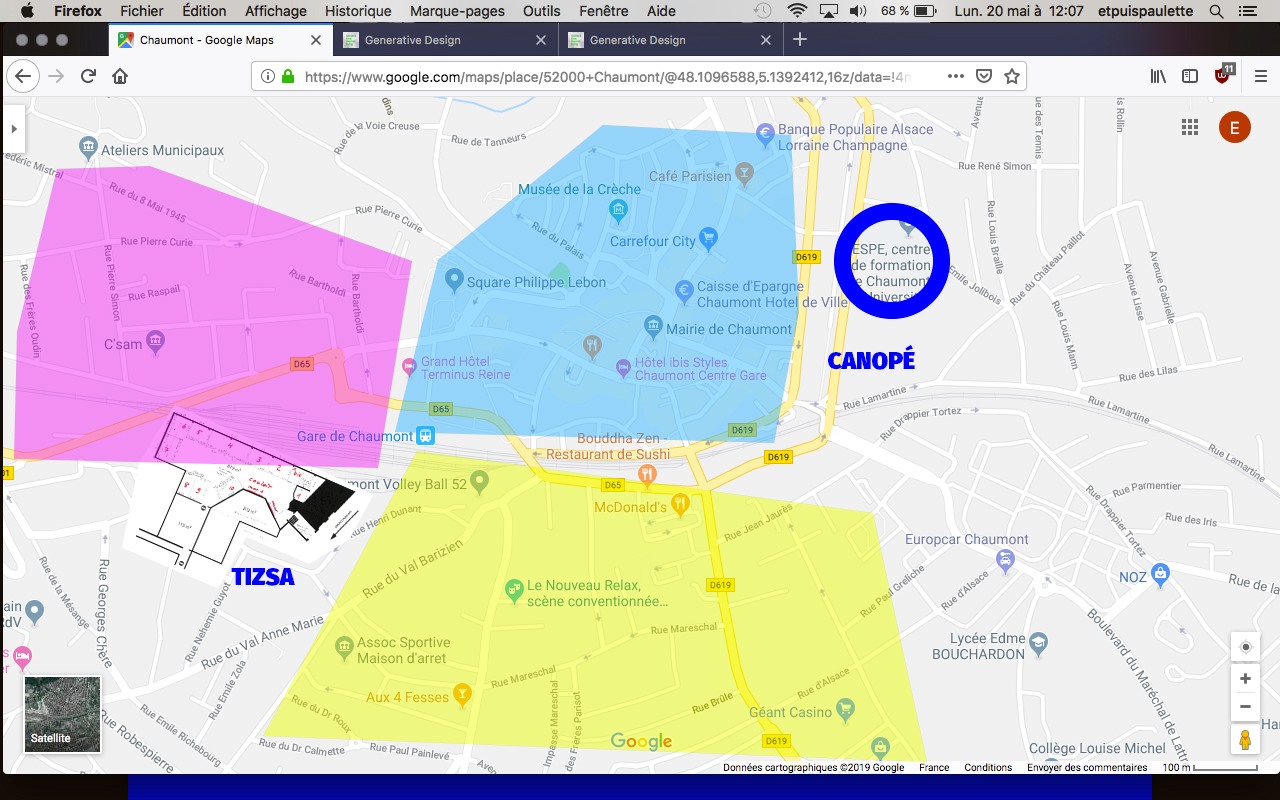Expand the Google Maps side panel

[x=13, y=128]
